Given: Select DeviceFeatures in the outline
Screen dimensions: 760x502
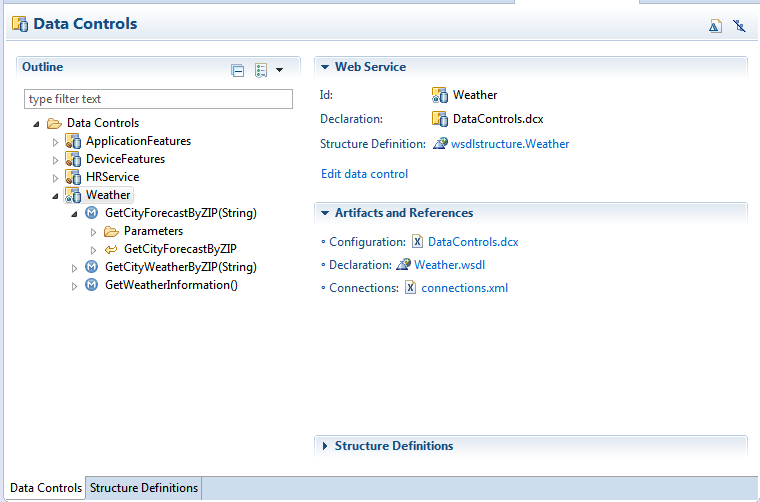Looking at the screenshot, I should (x=126, y=159).
